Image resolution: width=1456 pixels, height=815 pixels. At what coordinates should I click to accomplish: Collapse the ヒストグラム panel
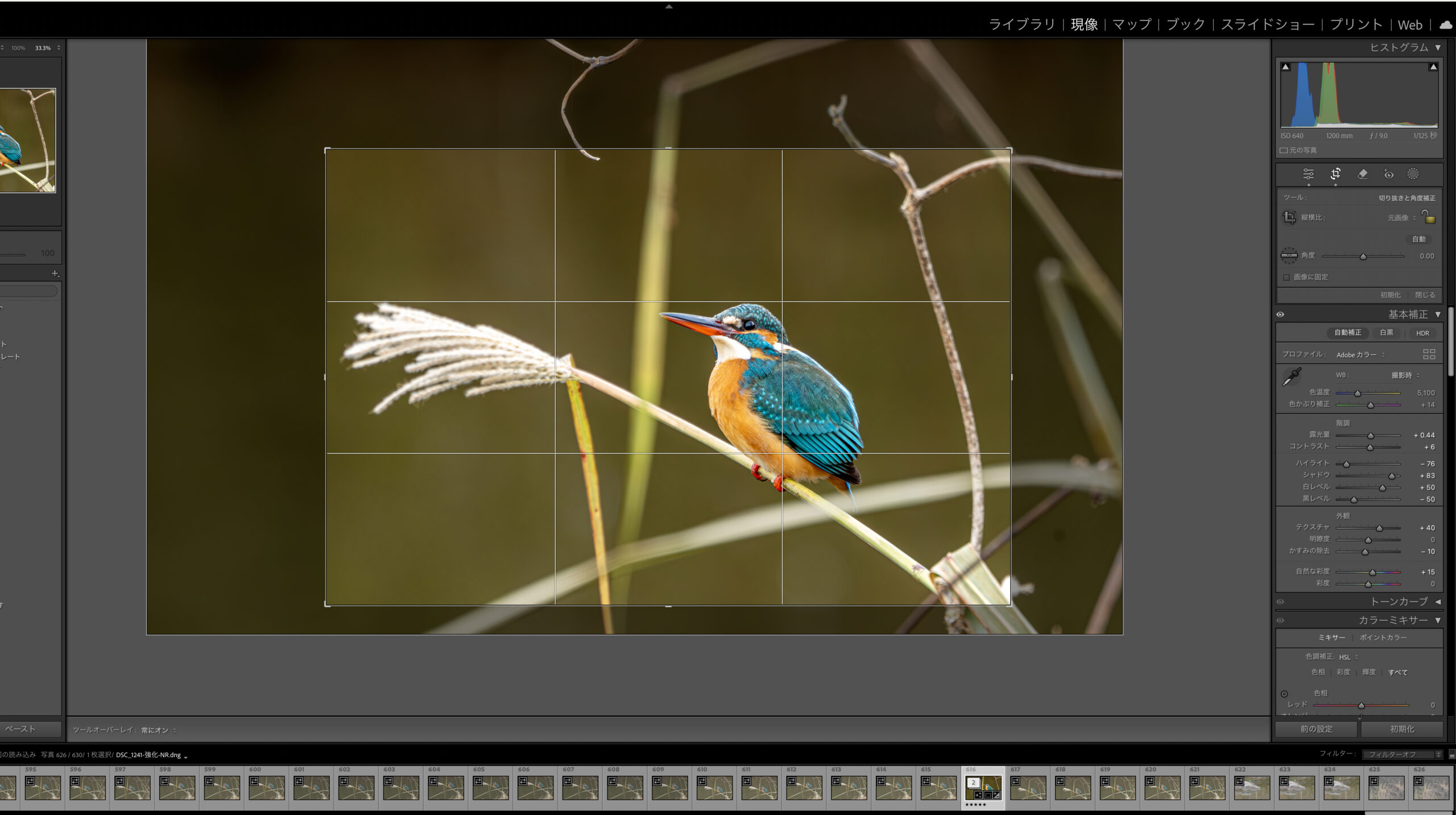click(1438, 48)
